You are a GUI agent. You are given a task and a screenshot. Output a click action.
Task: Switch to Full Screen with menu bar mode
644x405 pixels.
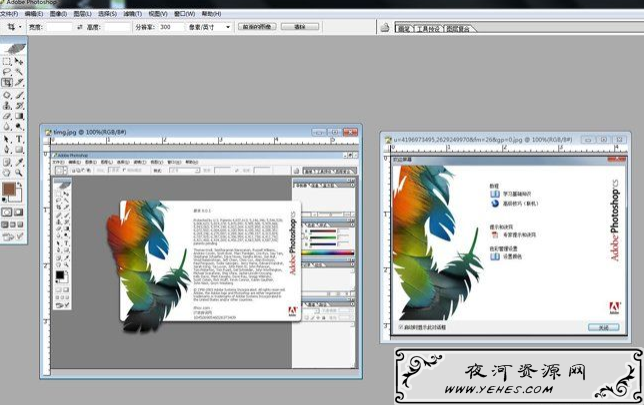click(x=13, y=225)
